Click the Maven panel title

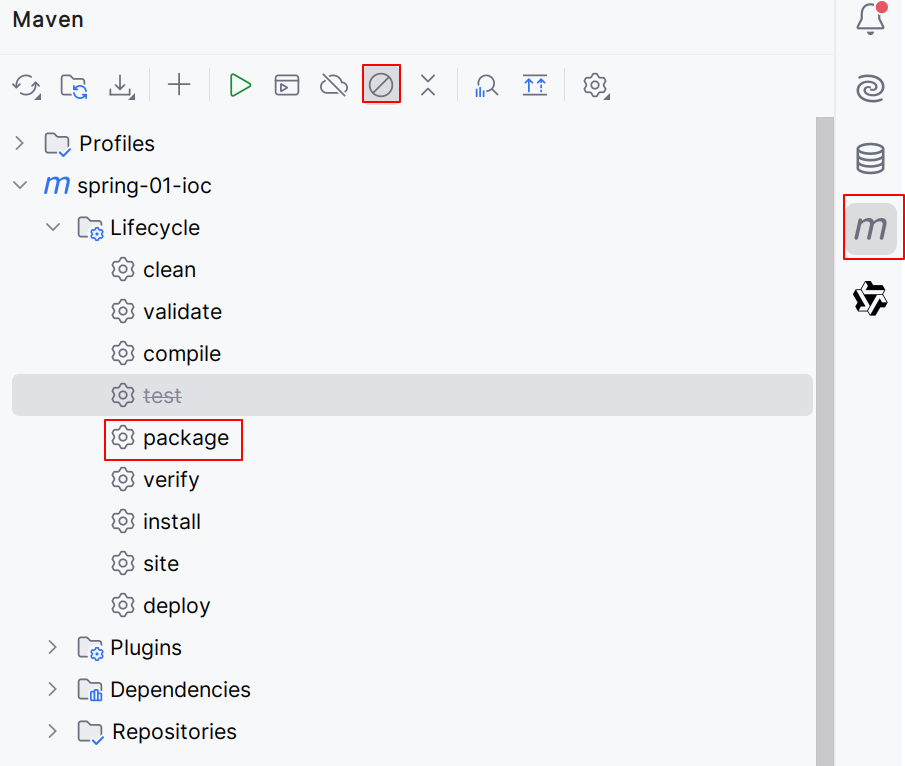point(48,20)
